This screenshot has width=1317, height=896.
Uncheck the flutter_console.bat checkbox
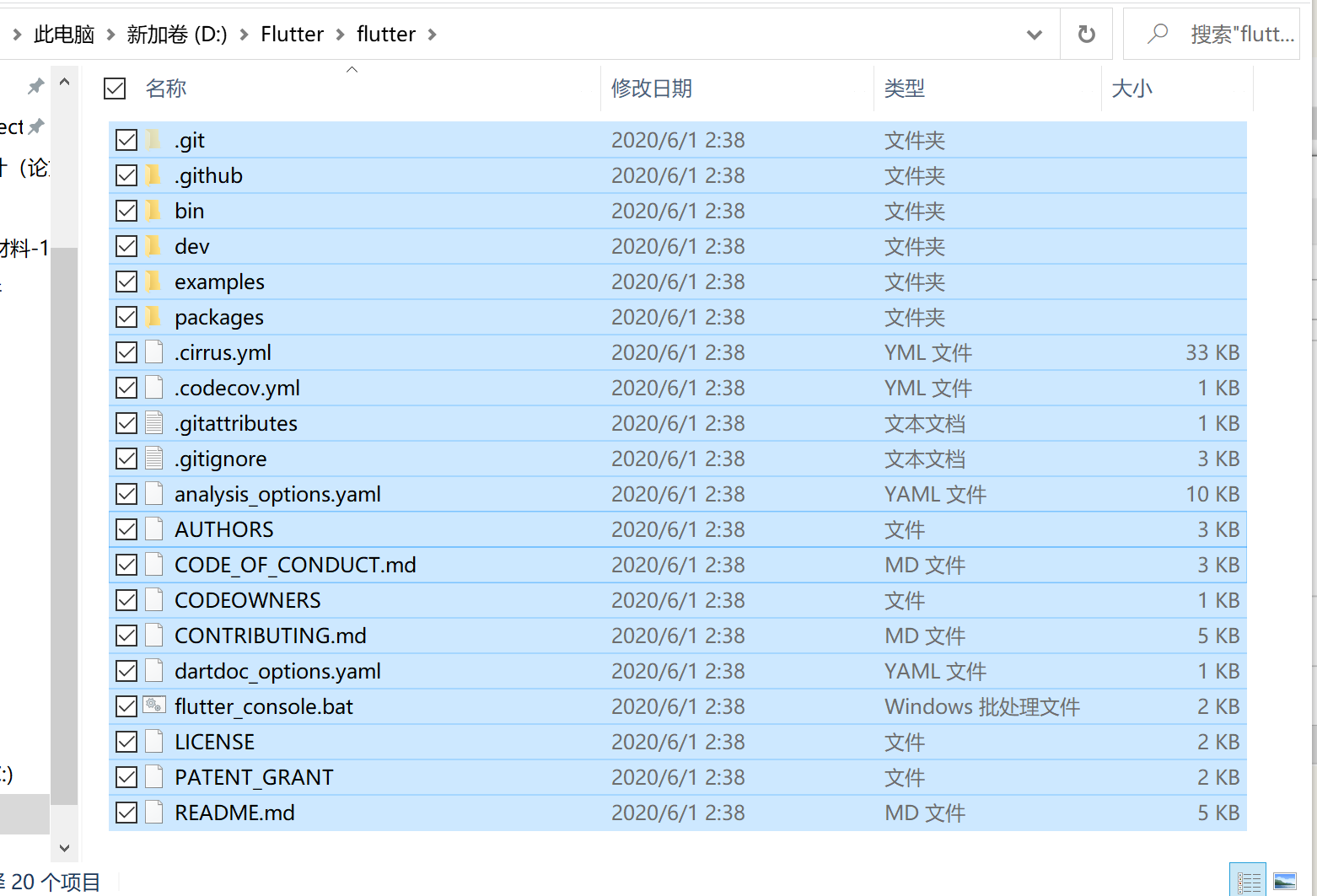coord(126,706)
